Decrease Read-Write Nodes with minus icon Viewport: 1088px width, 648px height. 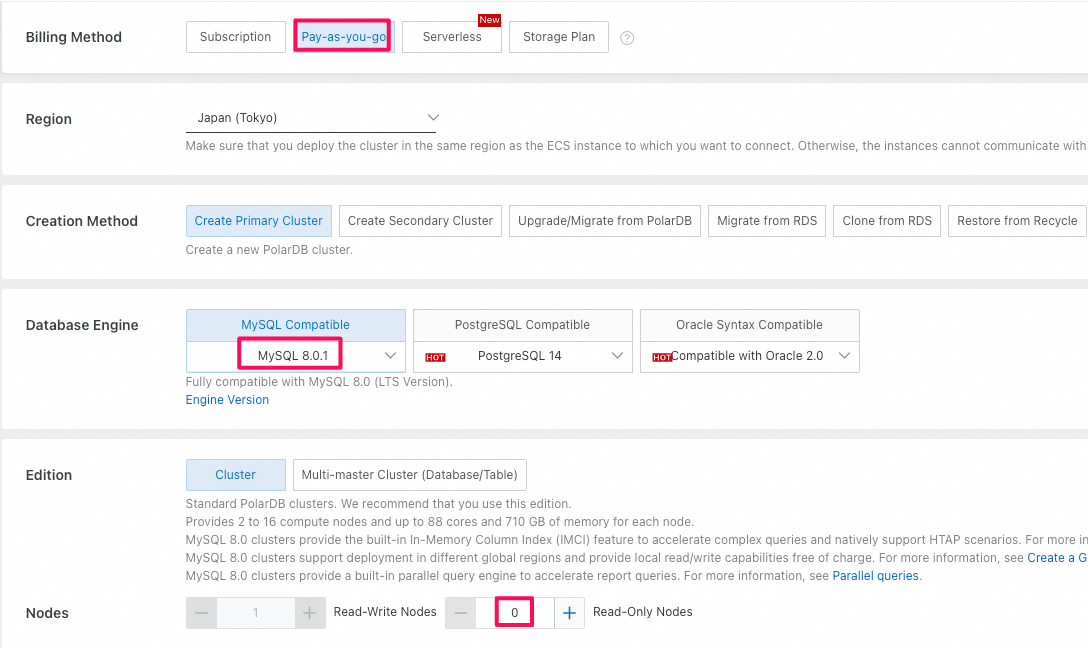point(201,613)
